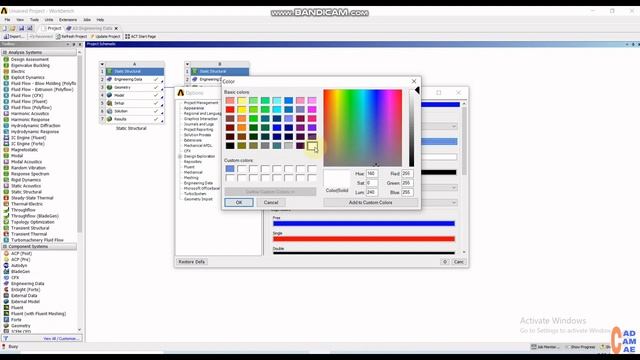Select Appearance in Options tree
The image size is (640, 360).
pos(193,108)
